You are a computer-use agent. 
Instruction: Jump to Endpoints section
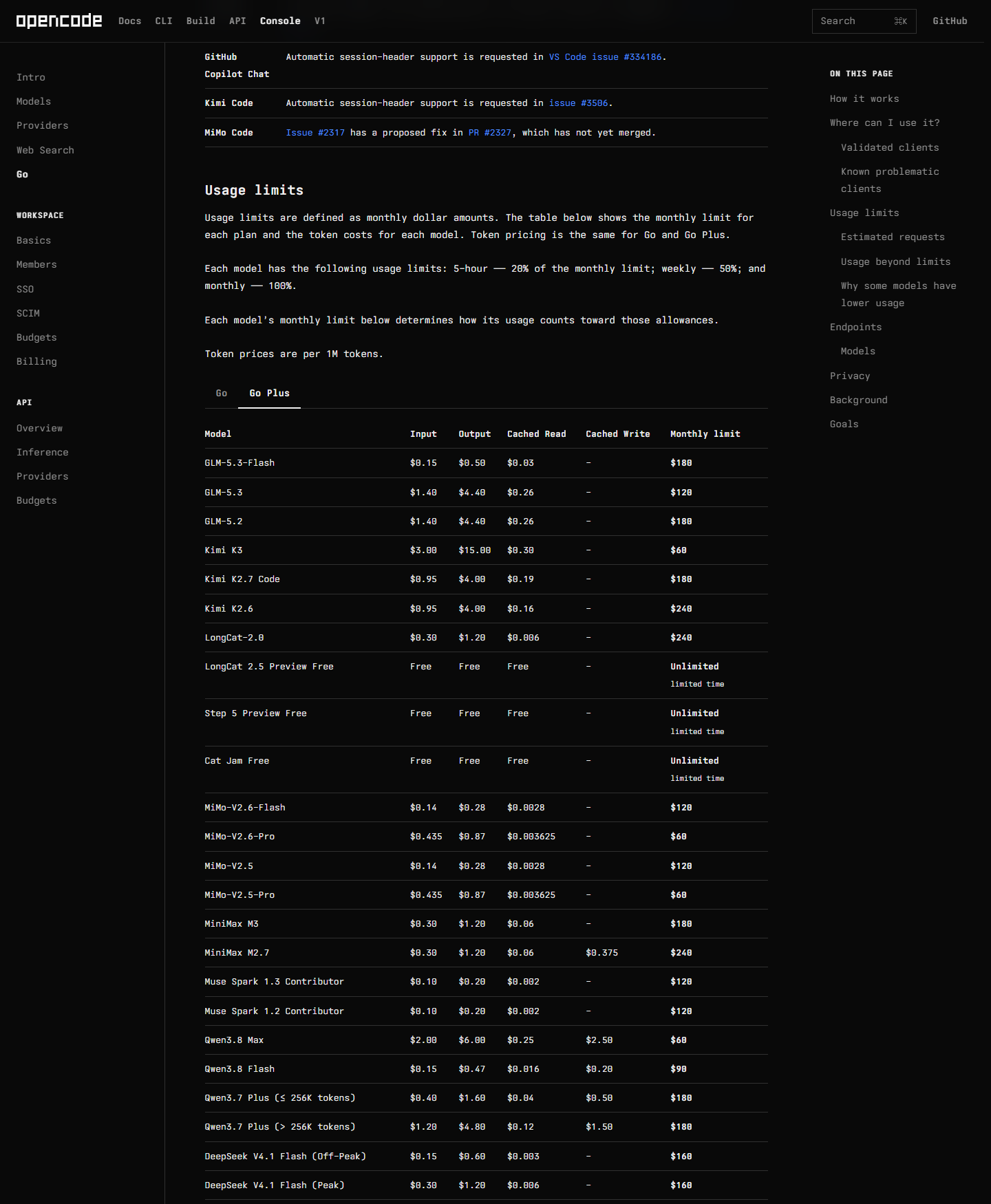(x=855, y=327)
